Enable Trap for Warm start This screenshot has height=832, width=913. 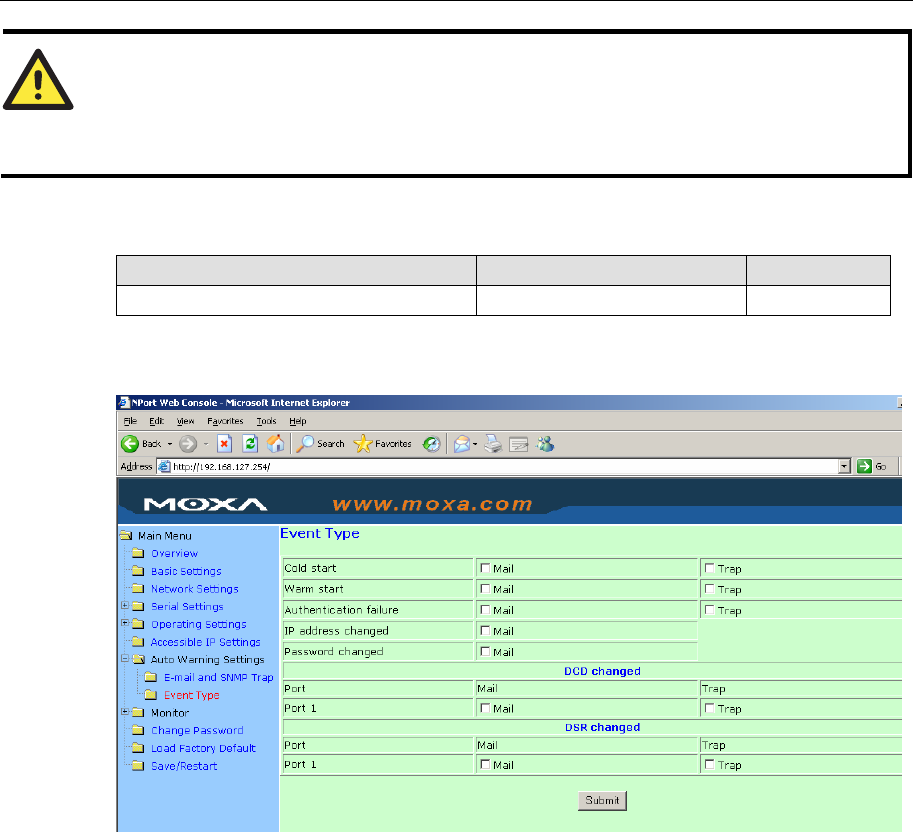709,589
